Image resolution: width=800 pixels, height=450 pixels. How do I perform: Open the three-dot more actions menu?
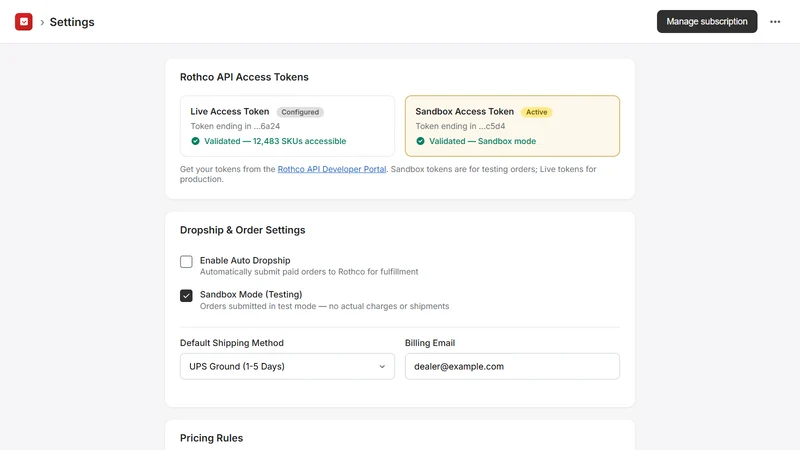(775, 21)
